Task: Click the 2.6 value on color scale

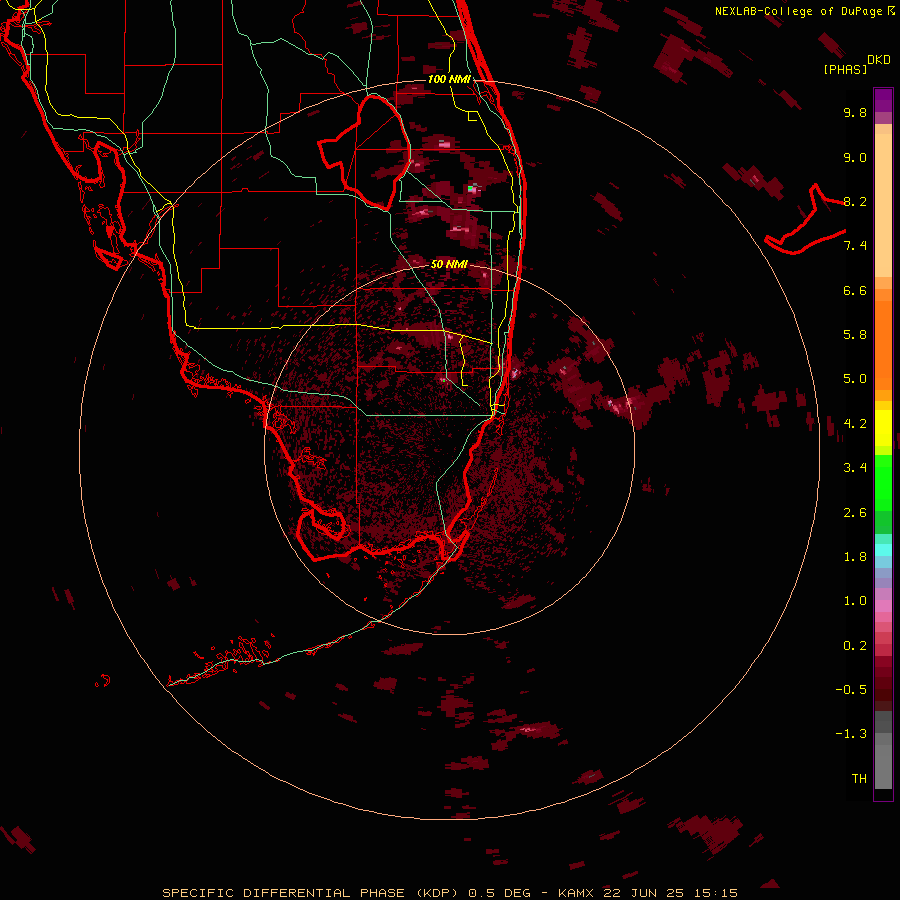Action: [855, 513]
